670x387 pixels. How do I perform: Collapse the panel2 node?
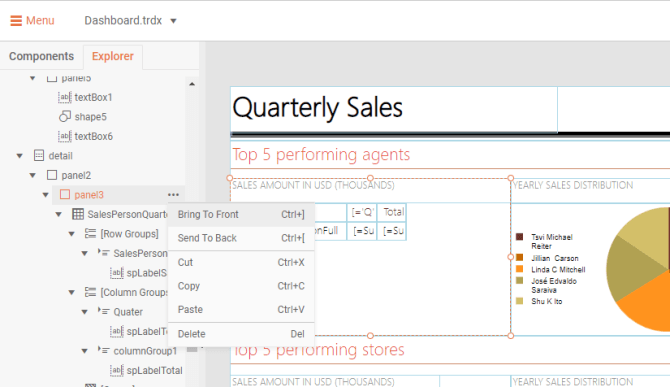[x=32, y=175]
